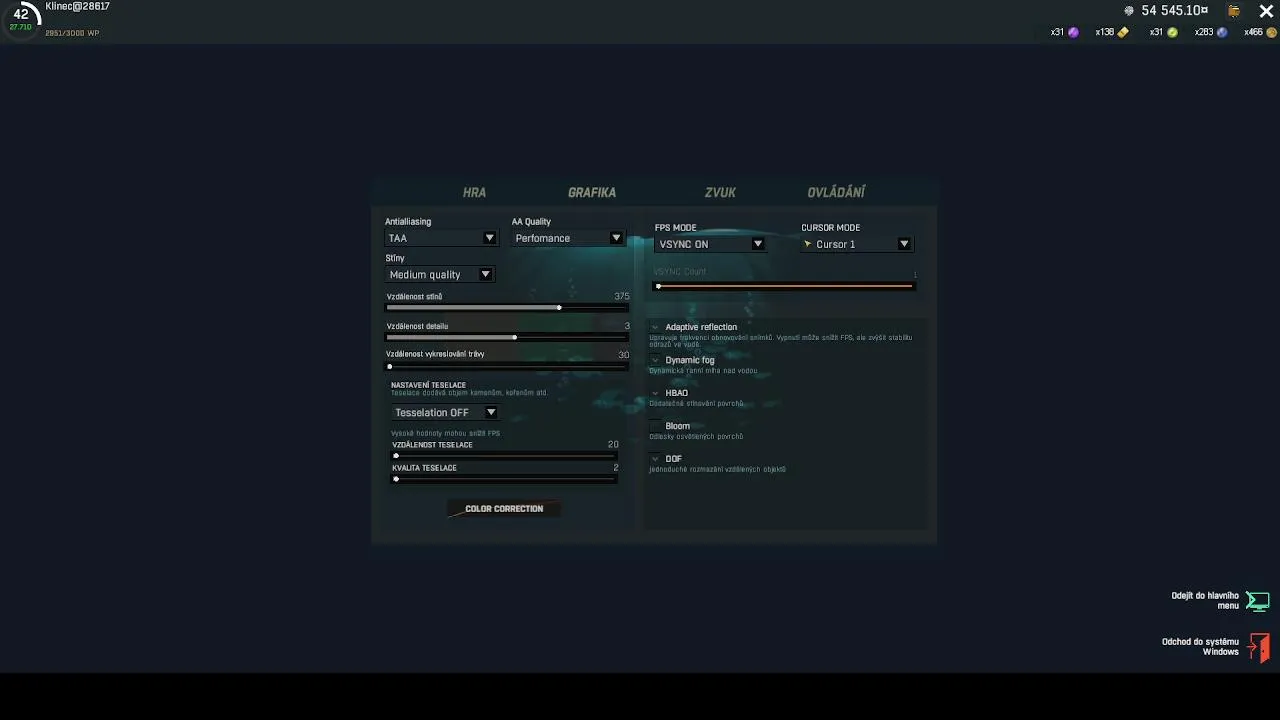
Task: Click the monitor icon for main menu
Action: (x=1258, y=601)
